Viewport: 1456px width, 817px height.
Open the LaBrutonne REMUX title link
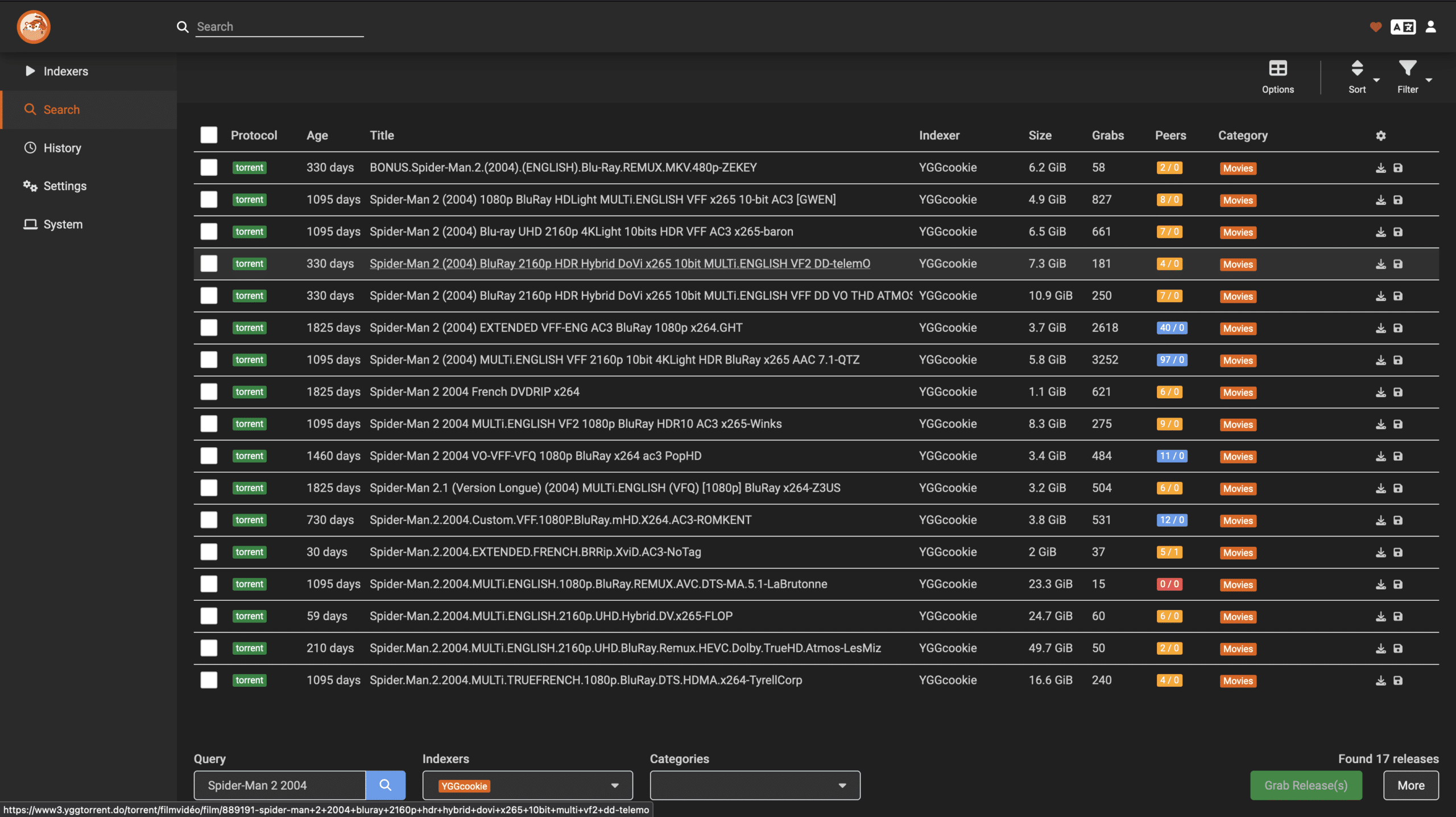[598, 584]
